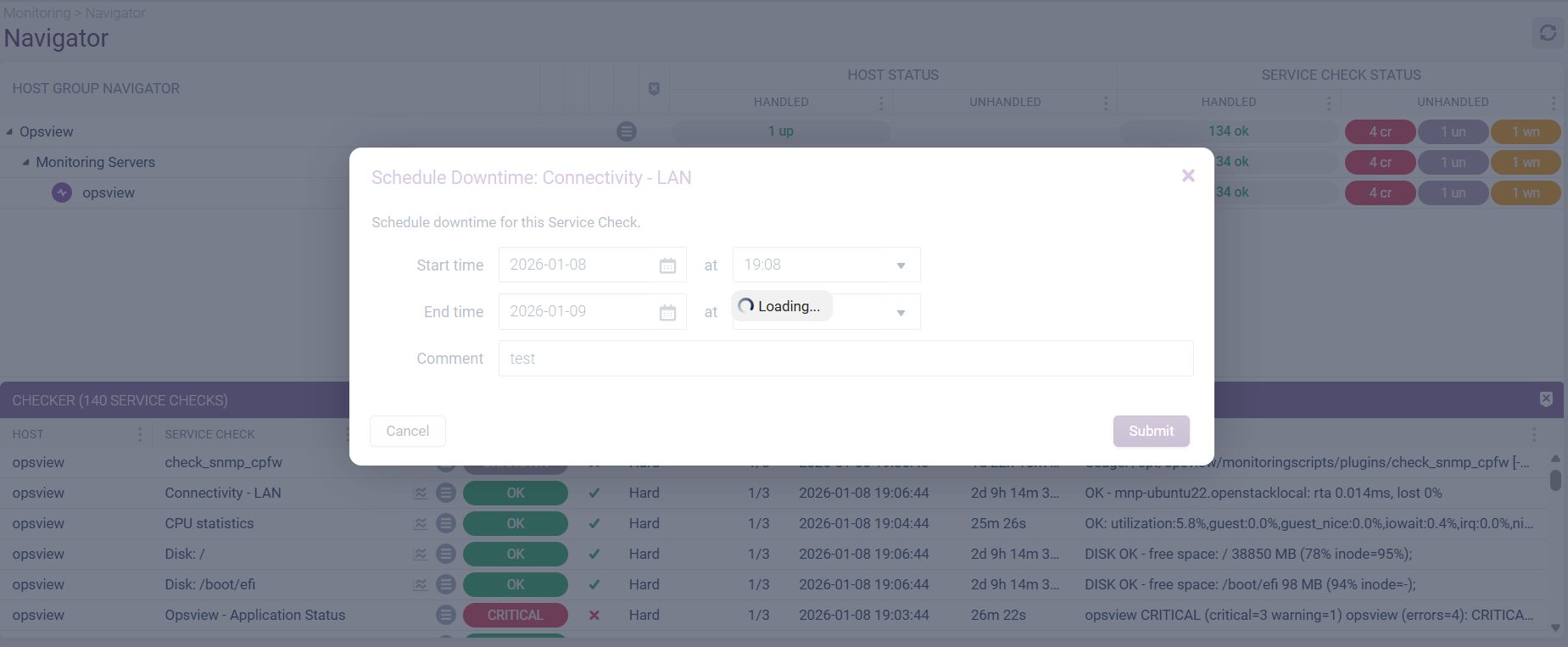Click the red 4 cr badge in the Opsview row
The width and height of the screenshot is (1568, 647).
coord(1380,131)
